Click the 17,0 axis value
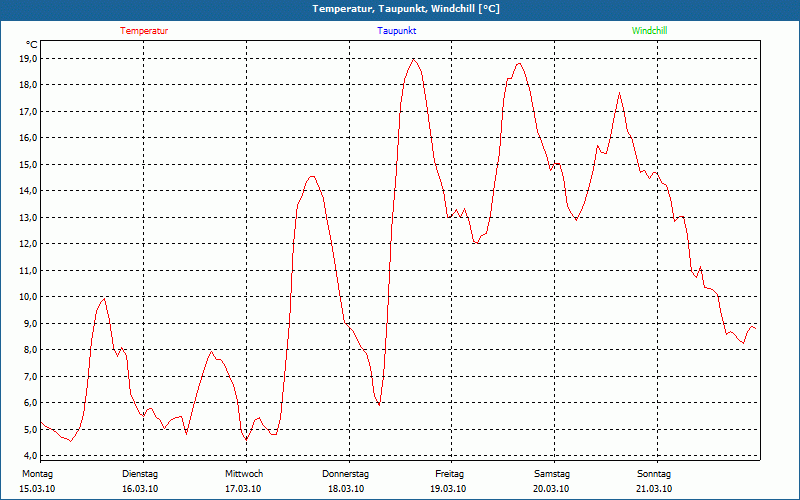The height and width of the screenshot is (500, 800). coord(29,111)
